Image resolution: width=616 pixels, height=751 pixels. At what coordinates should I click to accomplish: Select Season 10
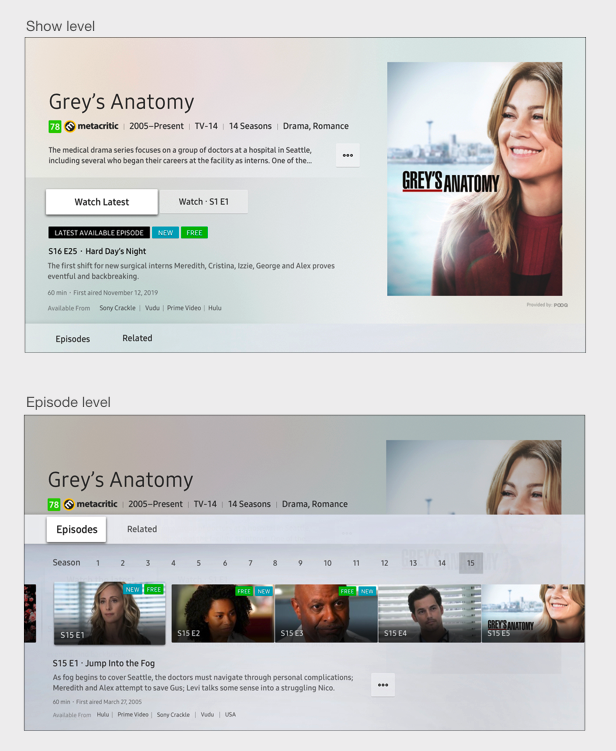[327, 563]
